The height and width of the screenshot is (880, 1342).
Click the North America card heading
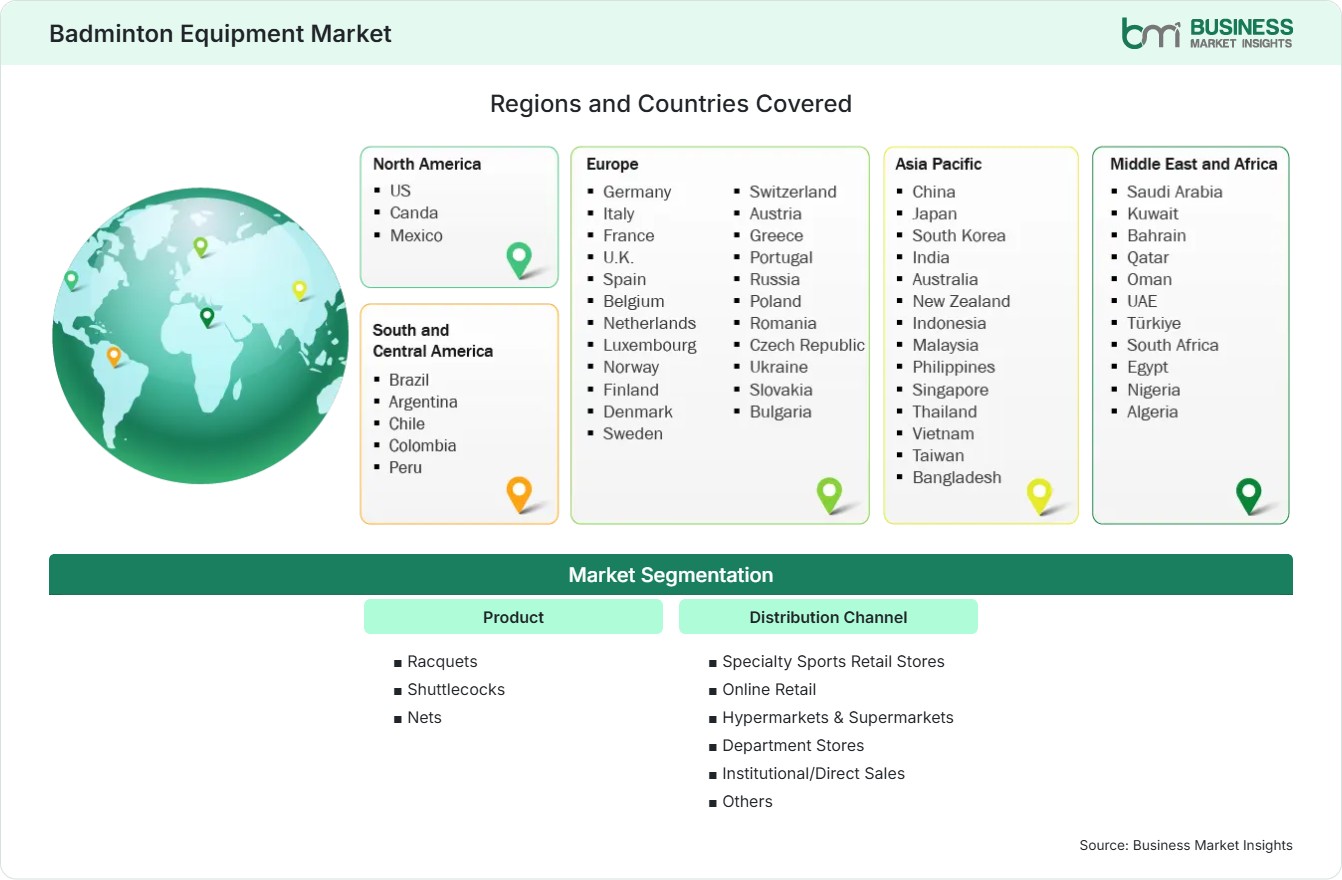[427, 164]
